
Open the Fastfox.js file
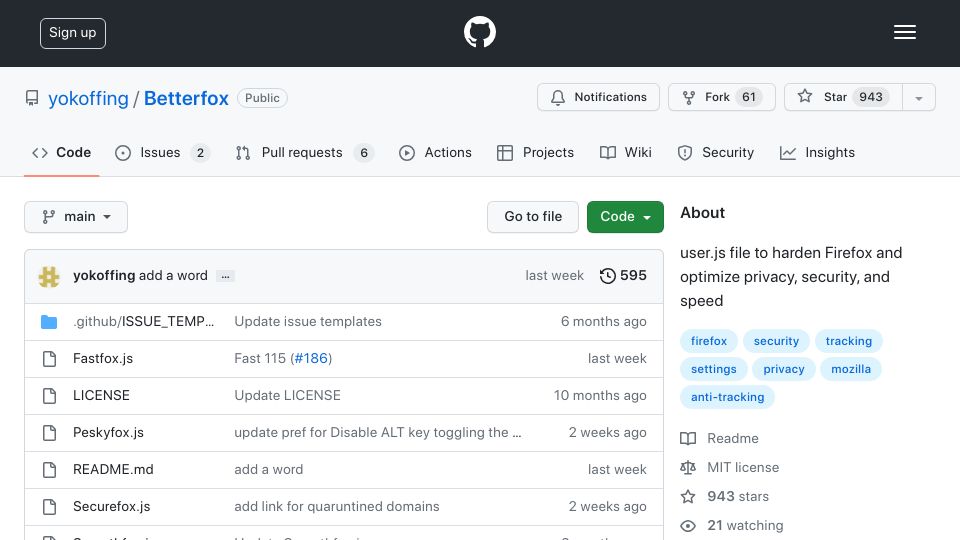tap(103, 358)
